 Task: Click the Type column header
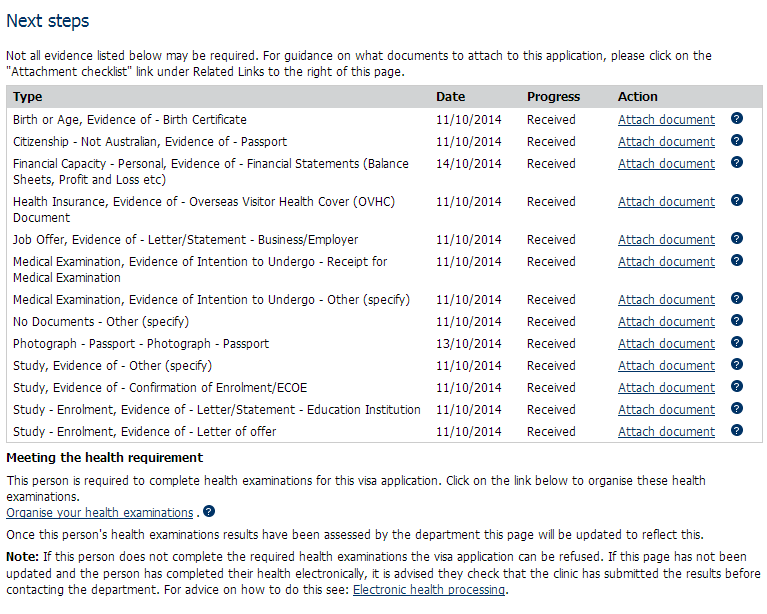coord(28,97)
